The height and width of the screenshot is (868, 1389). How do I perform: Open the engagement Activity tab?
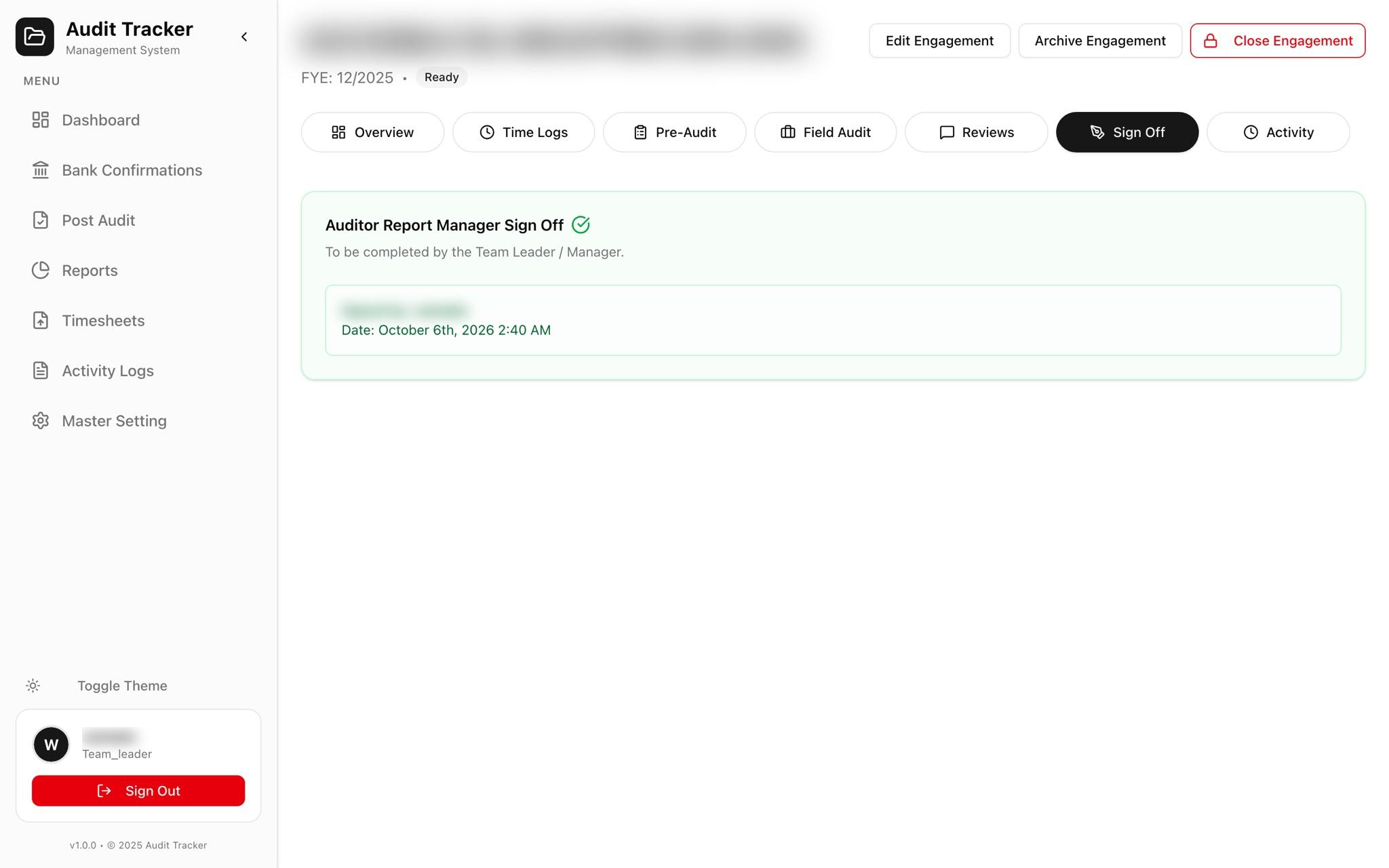1278,132
